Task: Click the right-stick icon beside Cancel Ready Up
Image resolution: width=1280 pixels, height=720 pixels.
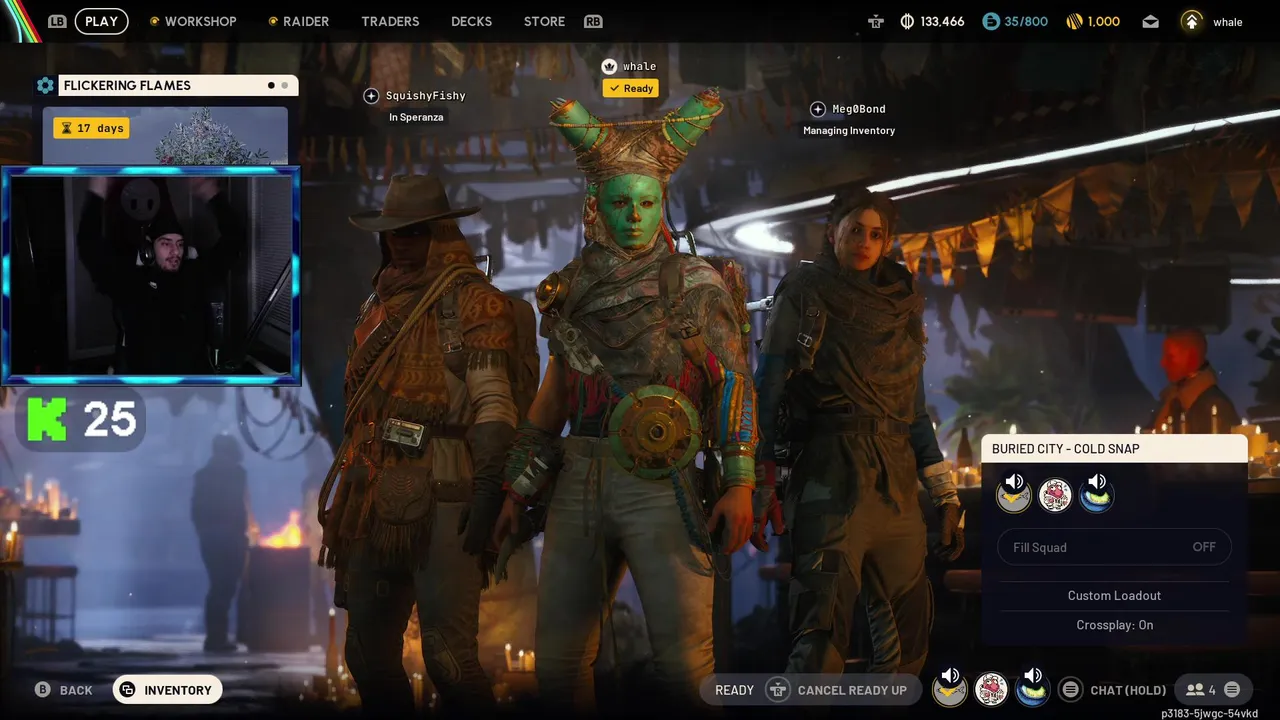Action: [777, 690]
